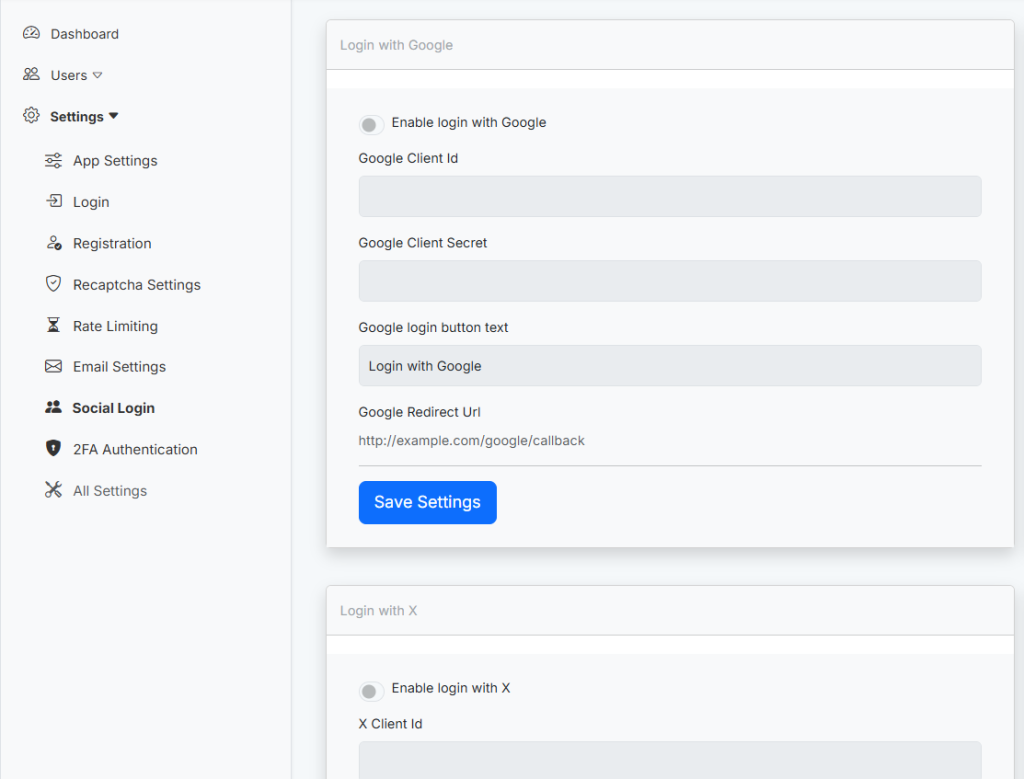Go to Login settings page
Image resolution: width=1024 pixels, height=779 pixels.
pyautogui.click(x=91, y=202)
